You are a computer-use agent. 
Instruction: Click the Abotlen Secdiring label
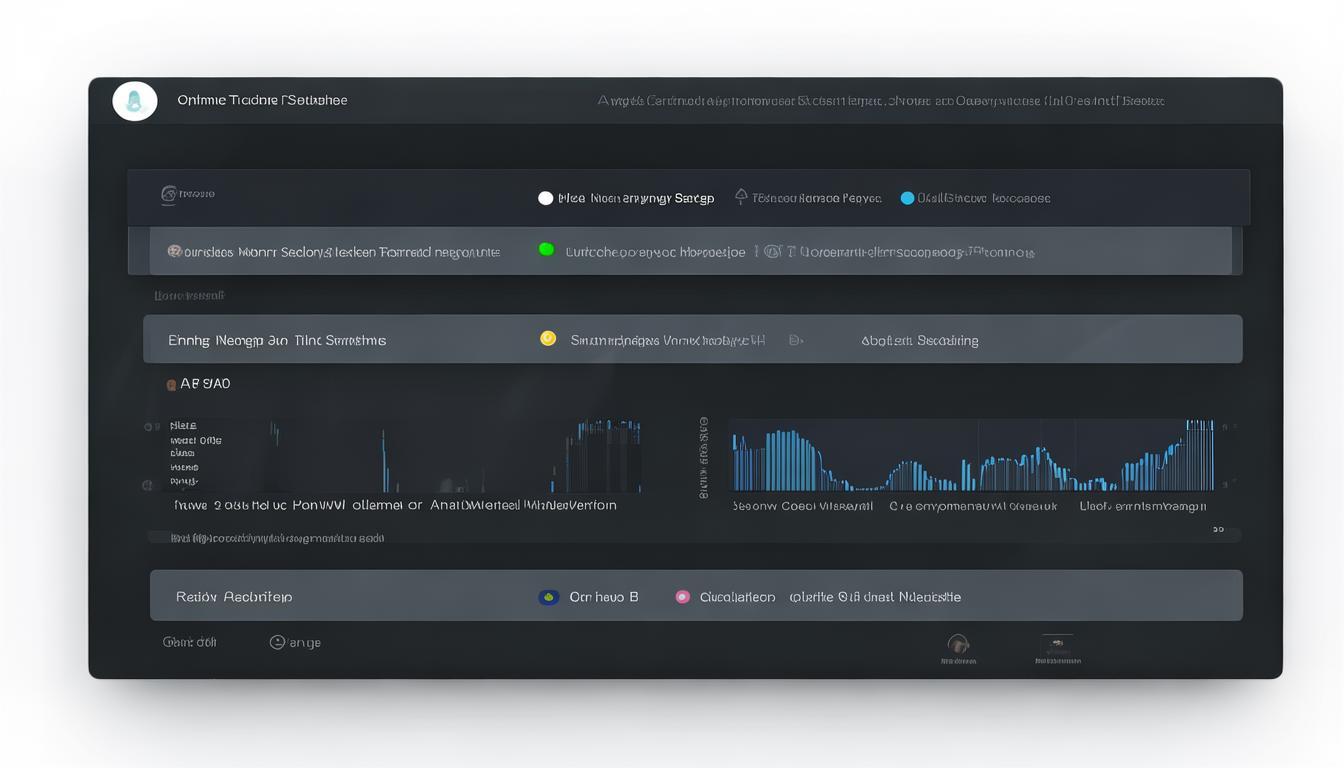pyautogui.click(x=919, y=340)
